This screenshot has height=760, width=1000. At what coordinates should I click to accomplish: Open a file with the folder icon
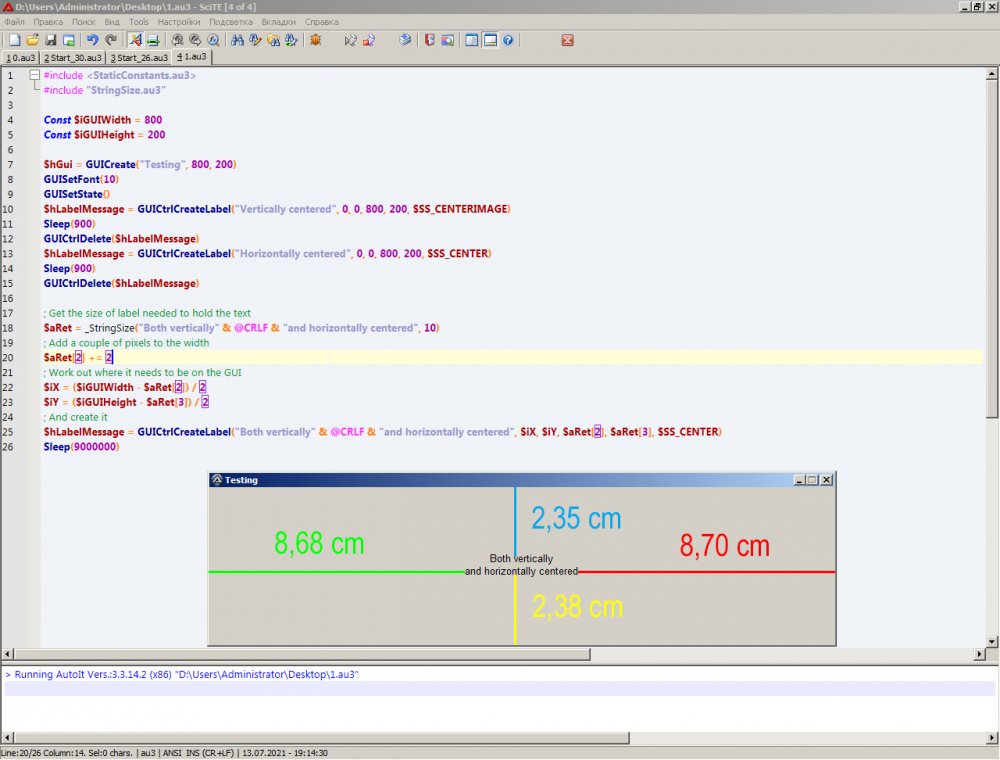[32, 40]
